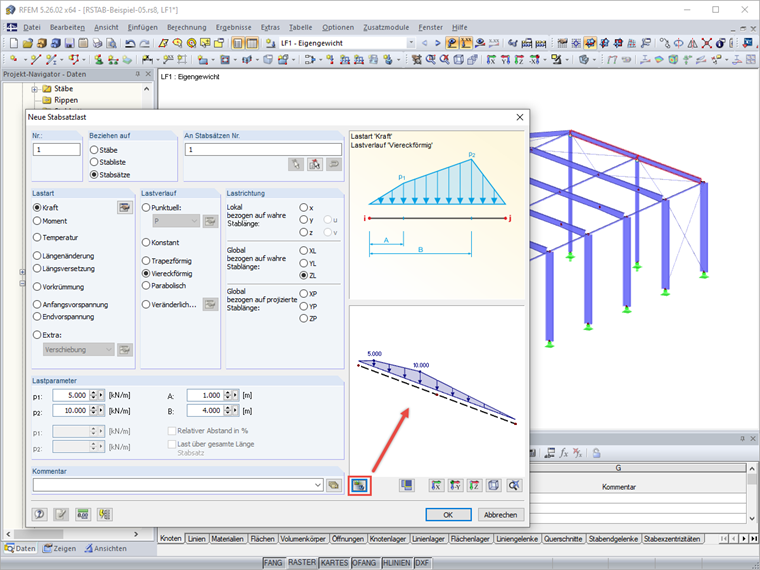Open the LF1 - Eigengewicht load case dropdown
This screenshot has height=570, width=760.
point(411,43)
